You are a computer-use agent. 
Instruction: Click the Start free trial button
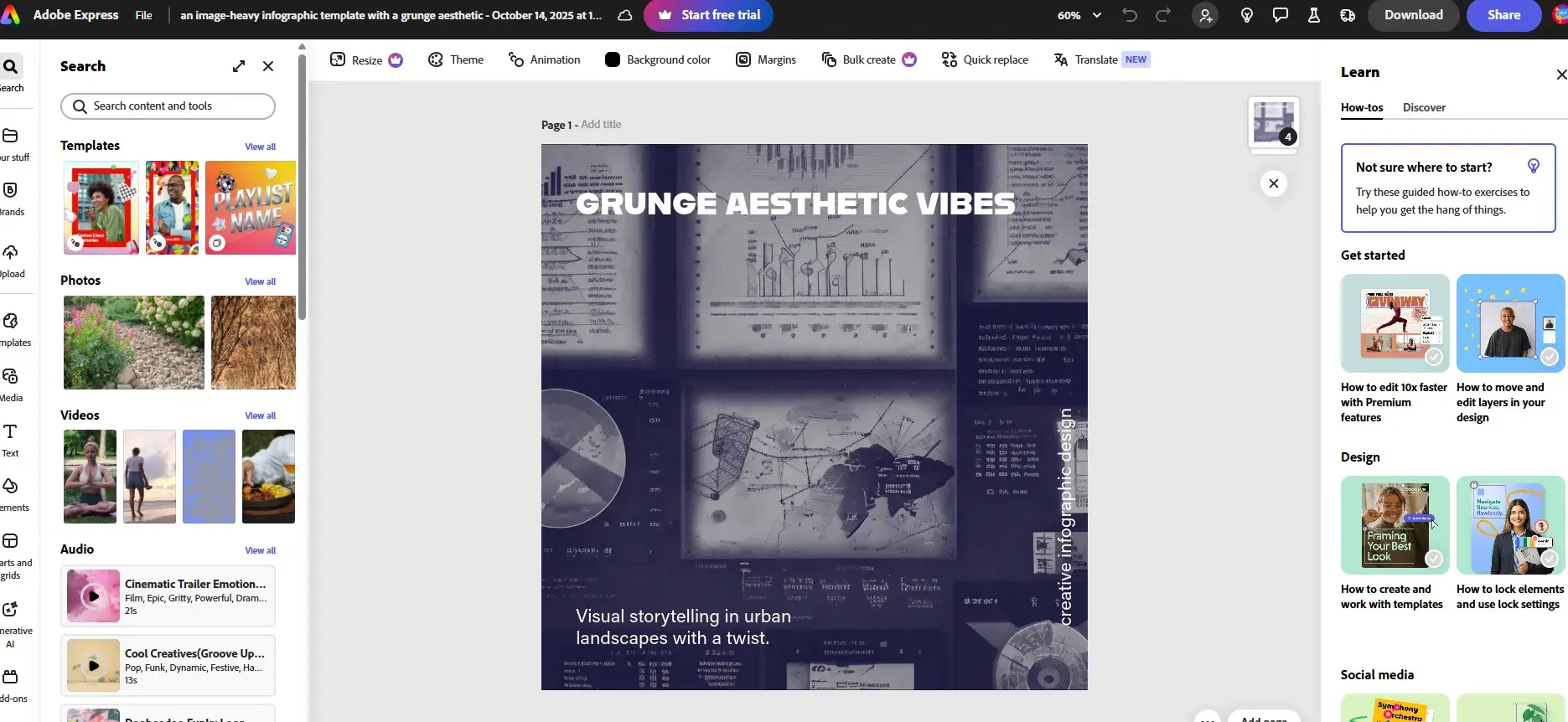(708, 15)
